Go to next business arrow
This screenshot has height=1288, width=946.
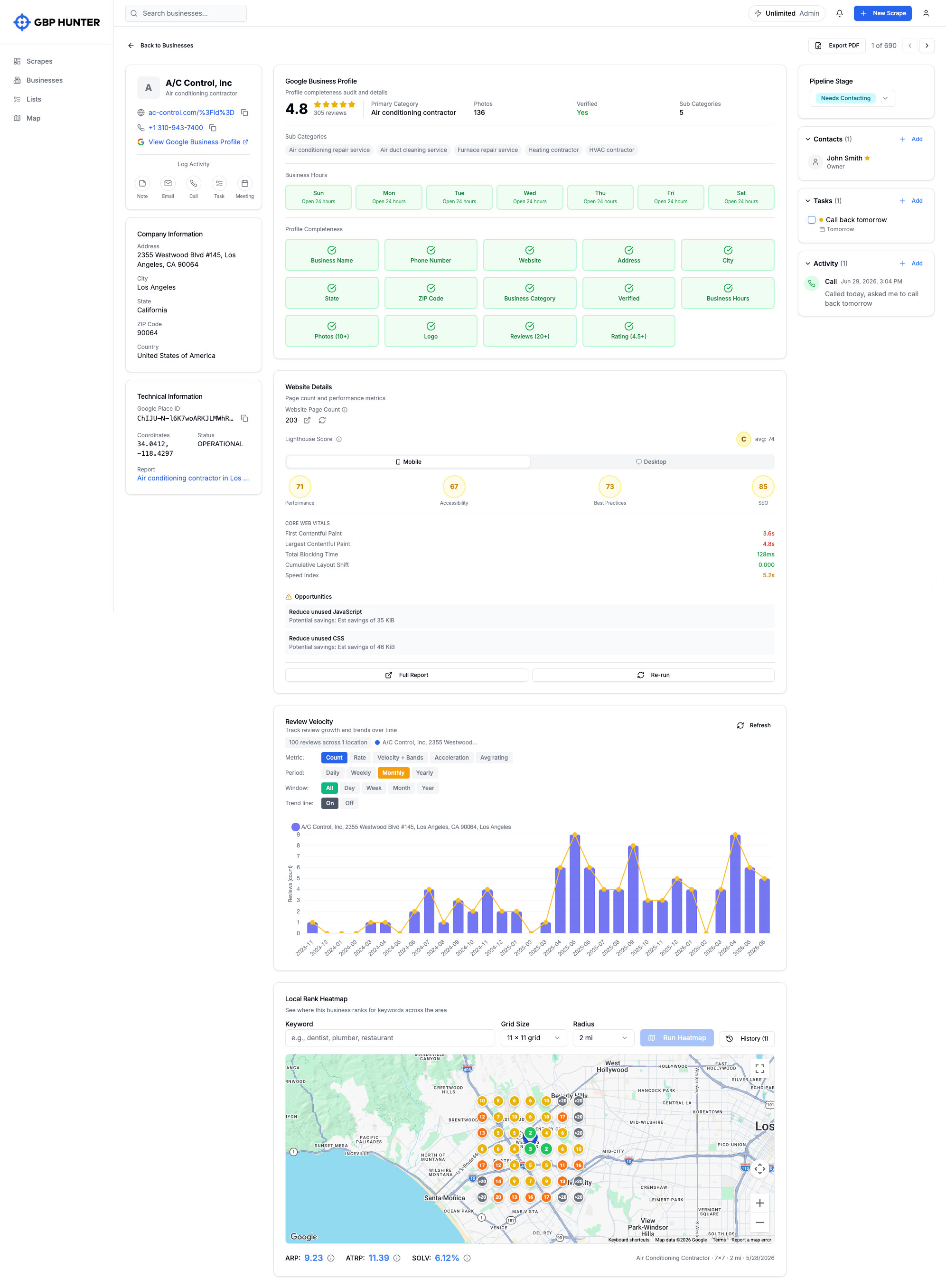click(927, 45)
